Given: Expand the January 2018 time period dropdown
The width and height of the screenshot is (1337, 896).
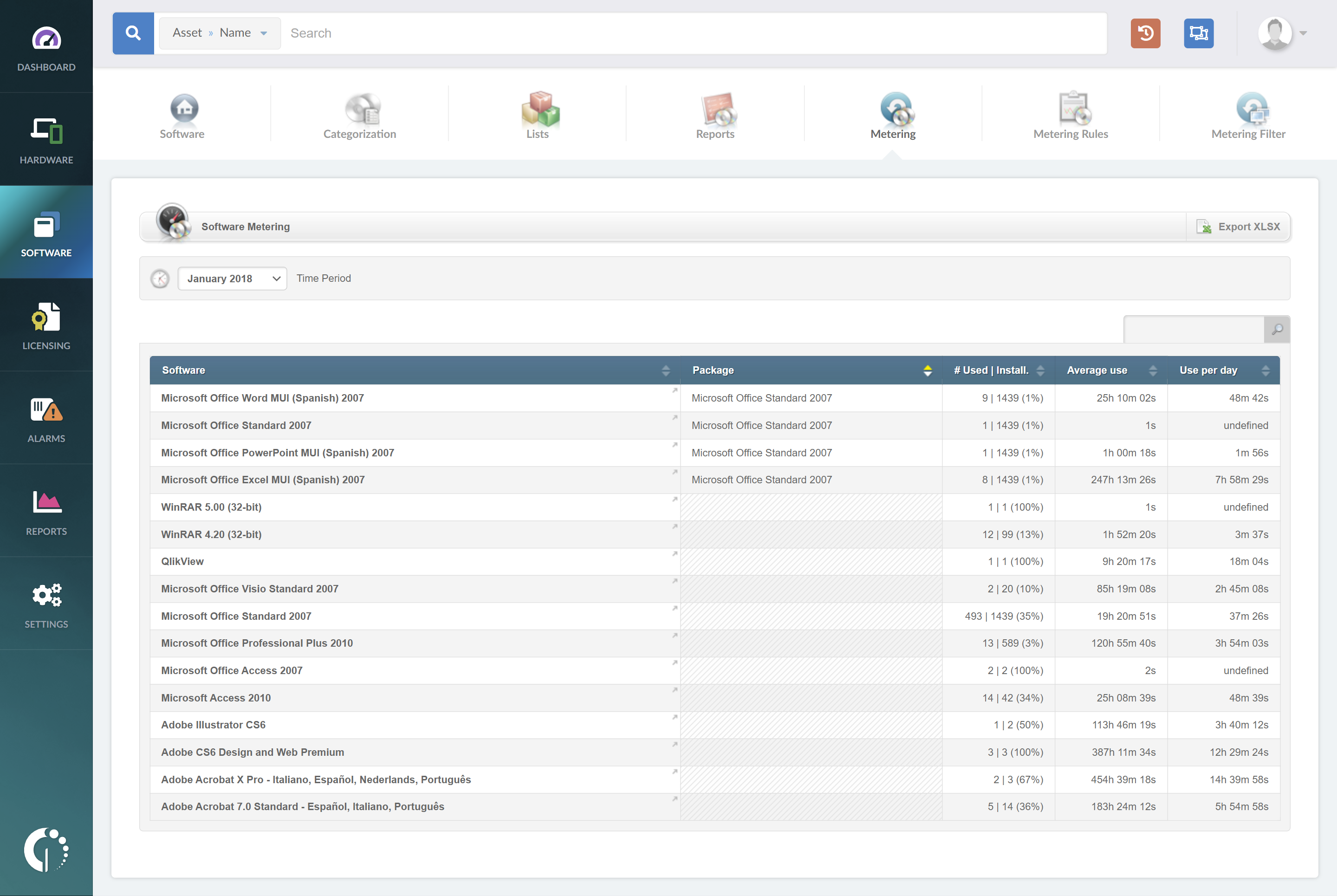Looking at the screenshot, I should pos(232,279).
